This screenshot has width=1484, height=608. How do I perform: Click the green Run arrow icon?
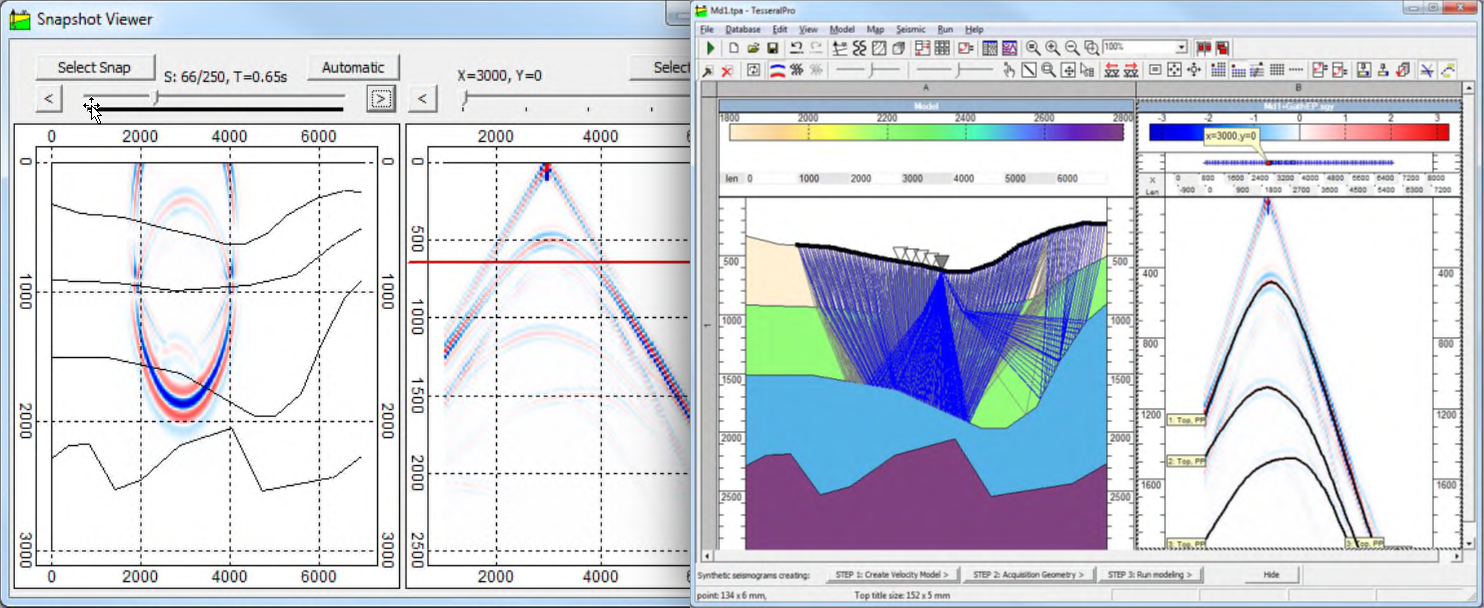point(710,48)
